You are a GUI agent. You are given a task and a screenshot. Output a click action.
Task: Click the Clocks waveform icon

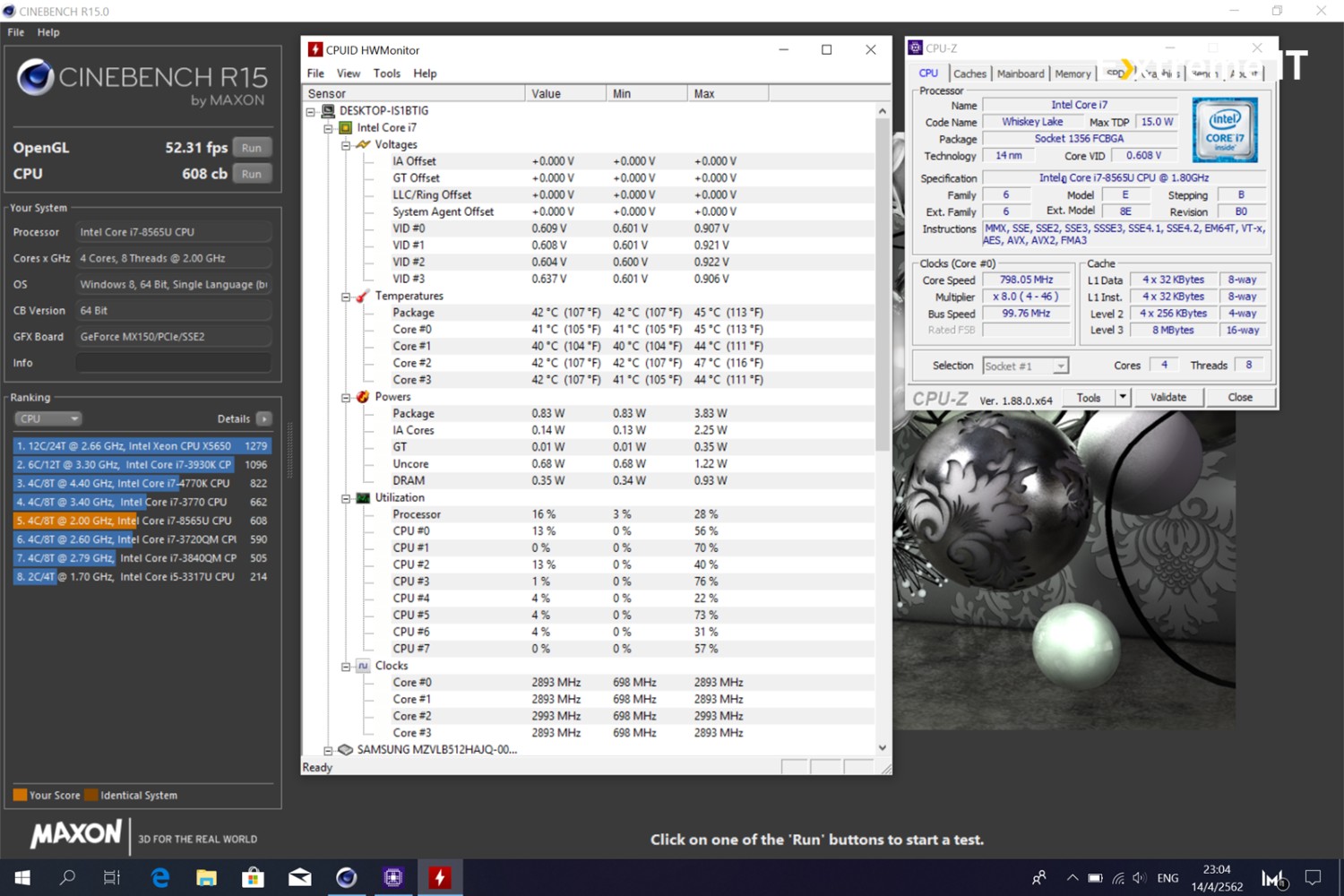pyautogui.click(x=363, y=666)
